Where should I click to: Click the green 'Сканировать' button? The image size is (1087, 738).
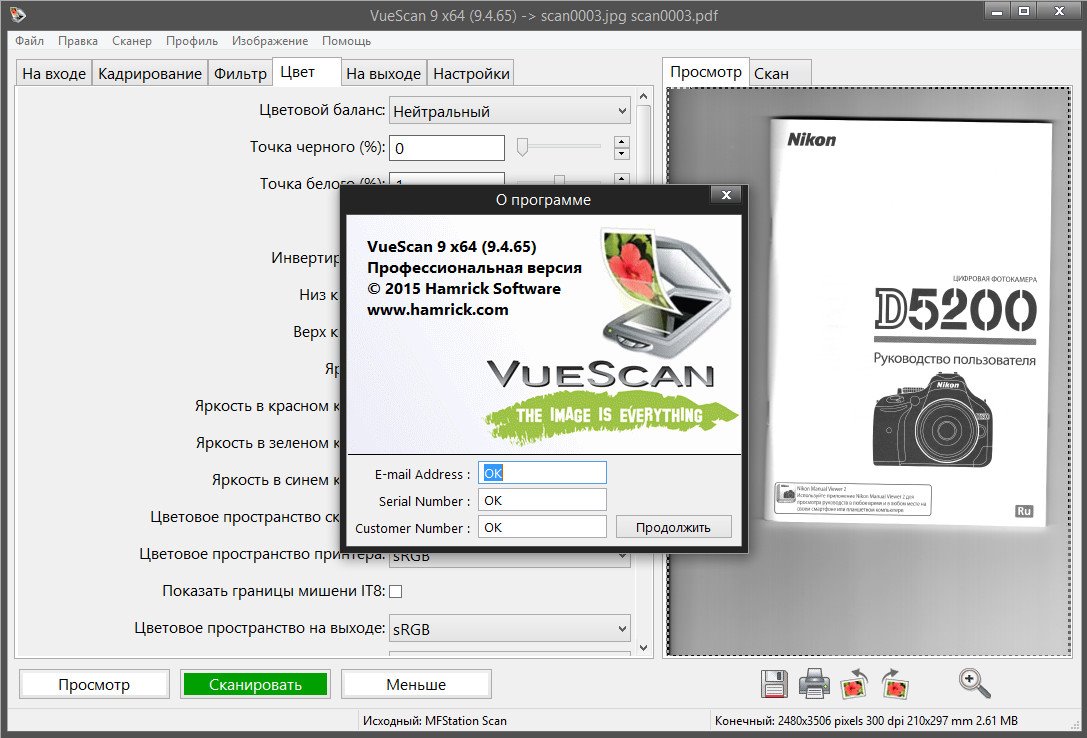click(255, 685)
